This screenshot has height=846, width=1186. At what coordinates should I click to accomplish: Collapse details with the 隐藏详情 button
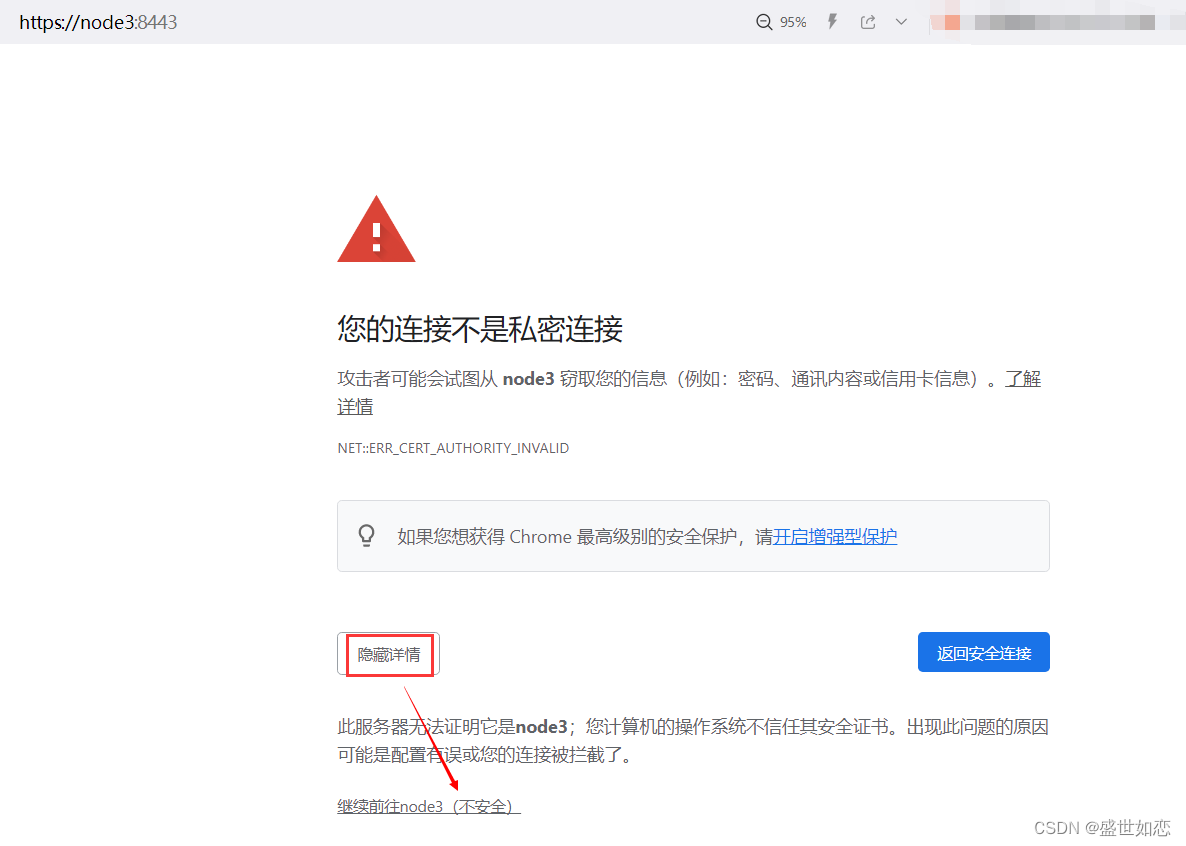(x=388, y=653)
